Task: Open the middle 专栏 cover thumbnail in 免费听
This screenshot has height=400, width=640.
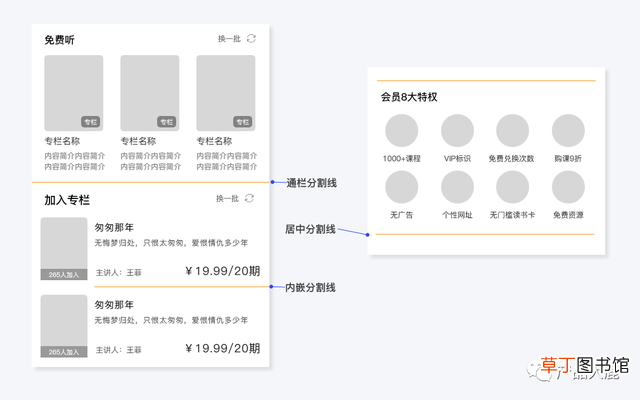Action: (x=150, y=93)
